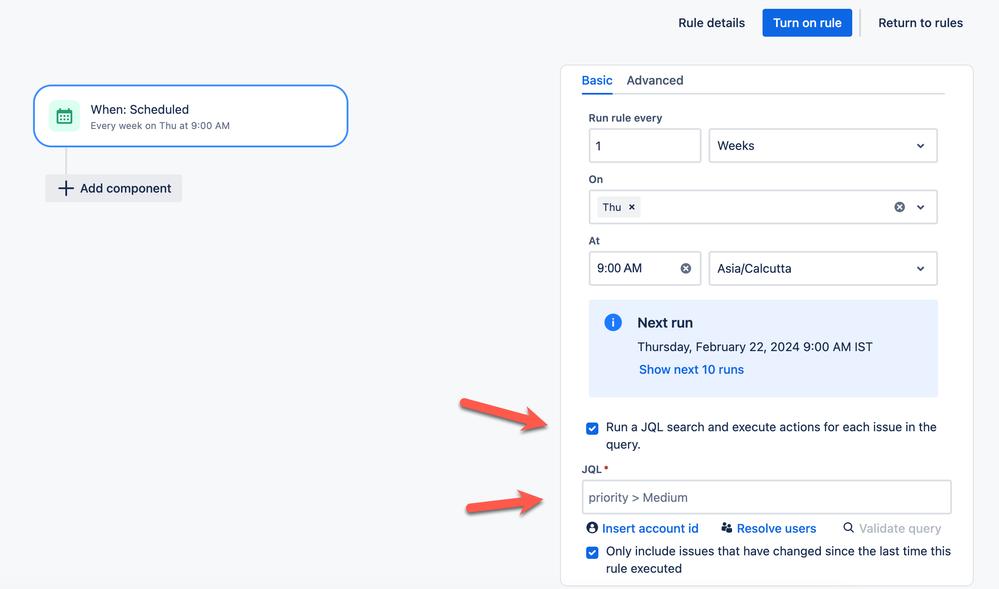Click the Every week on Thu at 9:00 AM subtitle
The image size is (999, 589).
point(160,126)
